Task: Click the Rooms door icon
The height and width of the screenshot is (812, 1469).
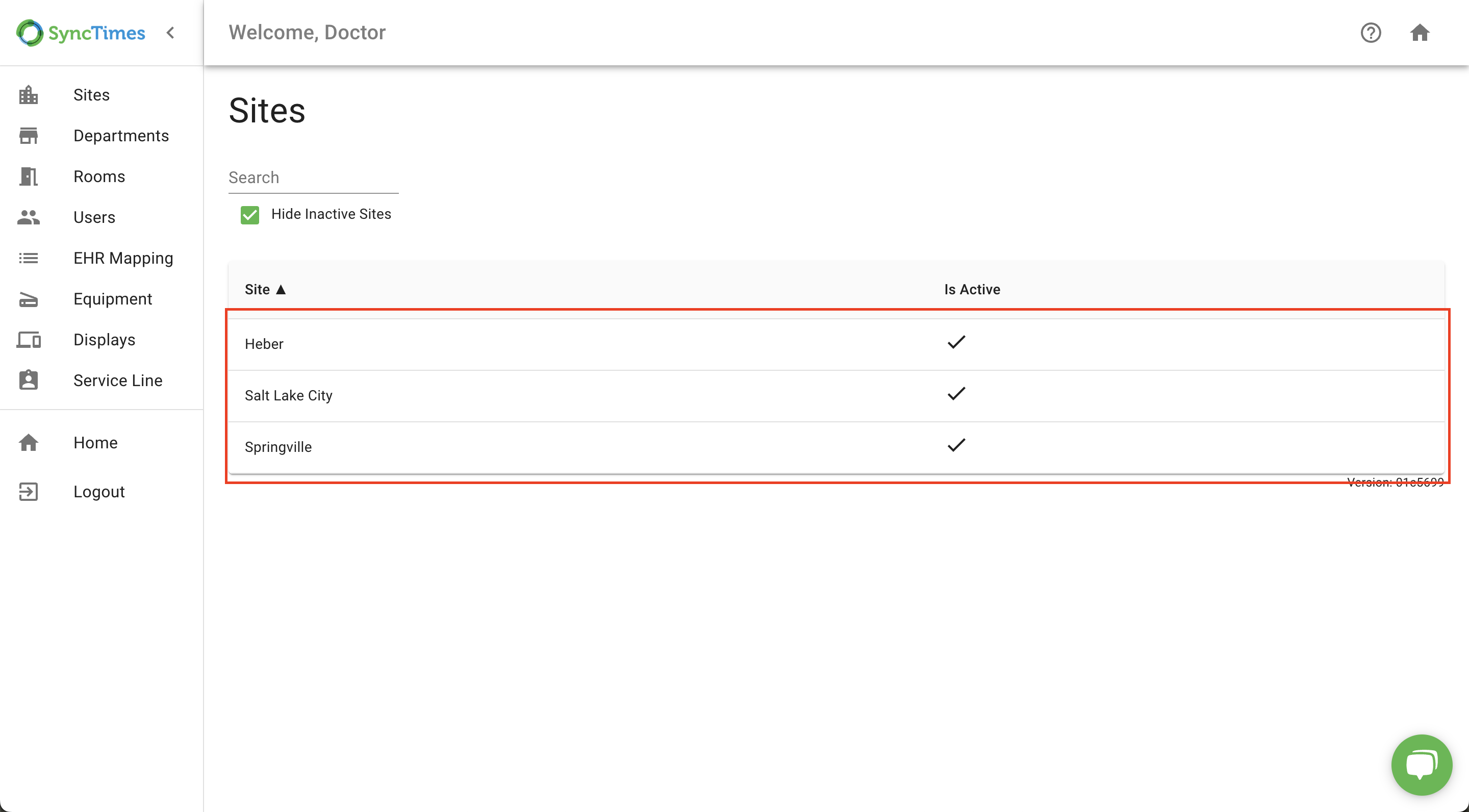Action: coord(29,176)
